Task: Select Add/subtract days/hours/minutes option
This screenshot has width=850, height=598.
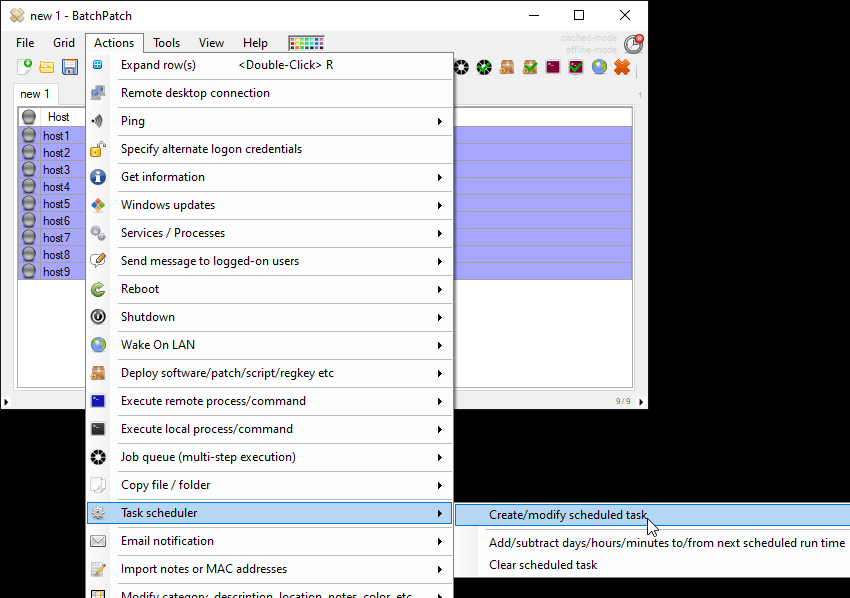Action: [653, 543]
